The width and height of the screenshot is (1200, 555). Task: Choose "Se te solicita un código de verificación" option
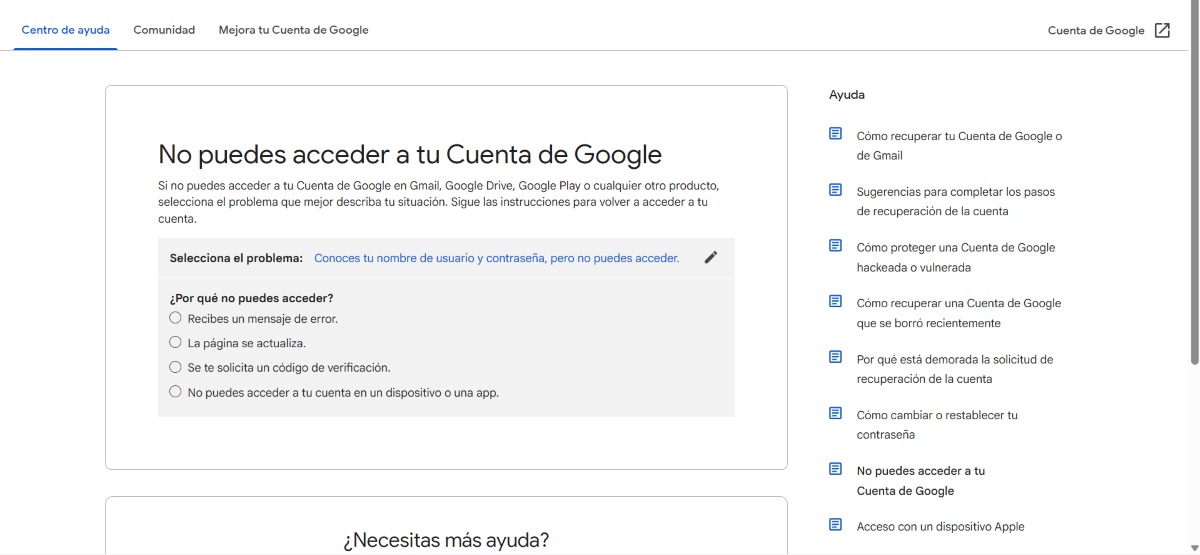pos(175,367)
